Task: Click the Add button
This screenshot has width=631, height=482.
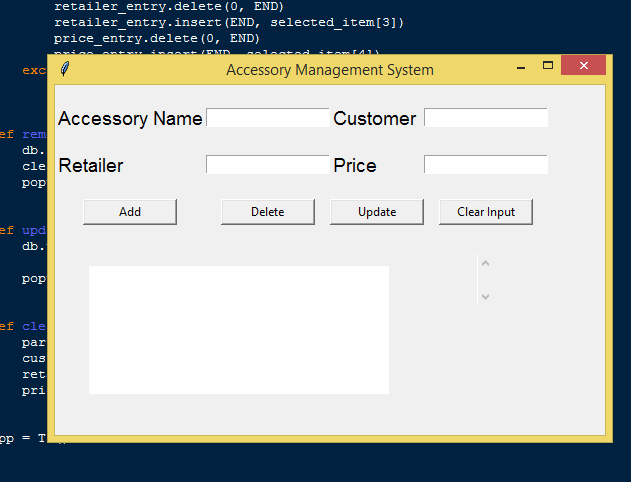Action: click(130, 212)
